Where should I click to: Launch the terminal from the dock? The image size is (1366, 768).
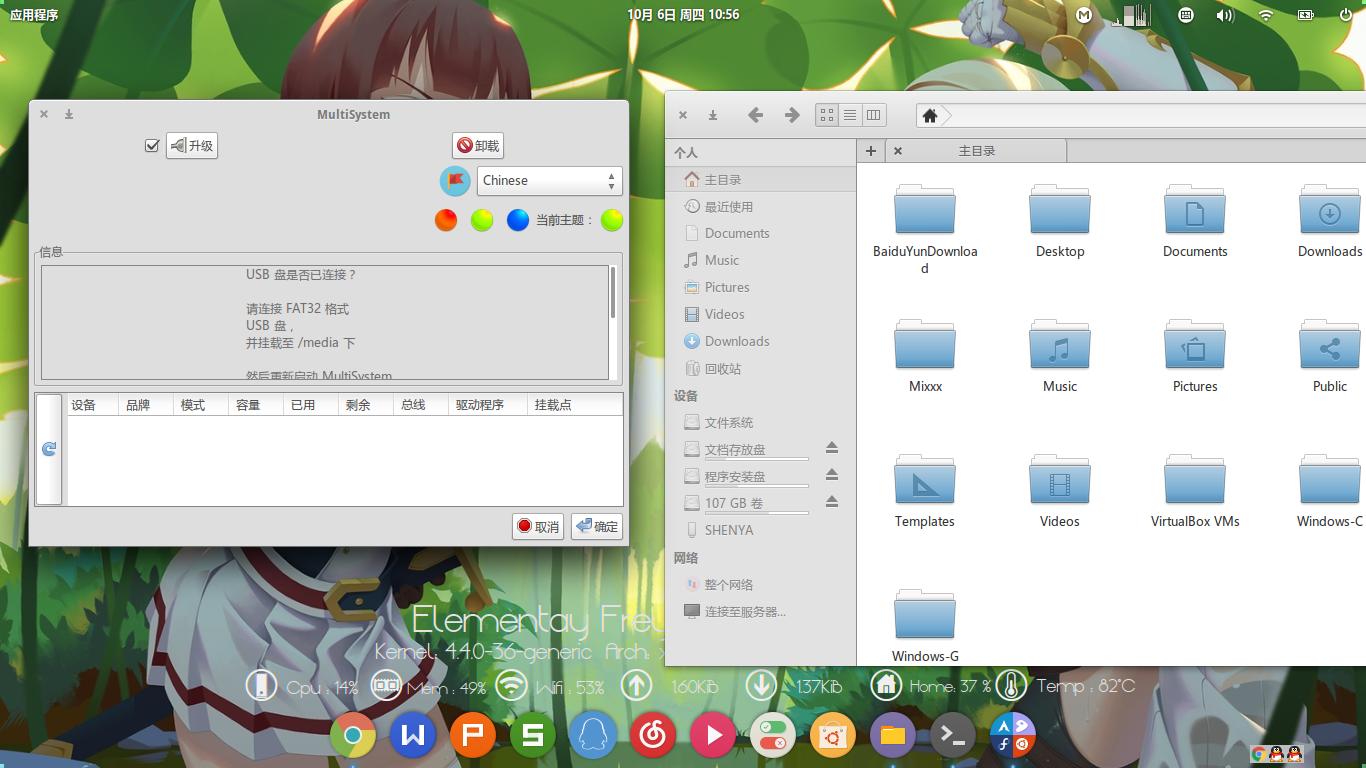point(952,735)
